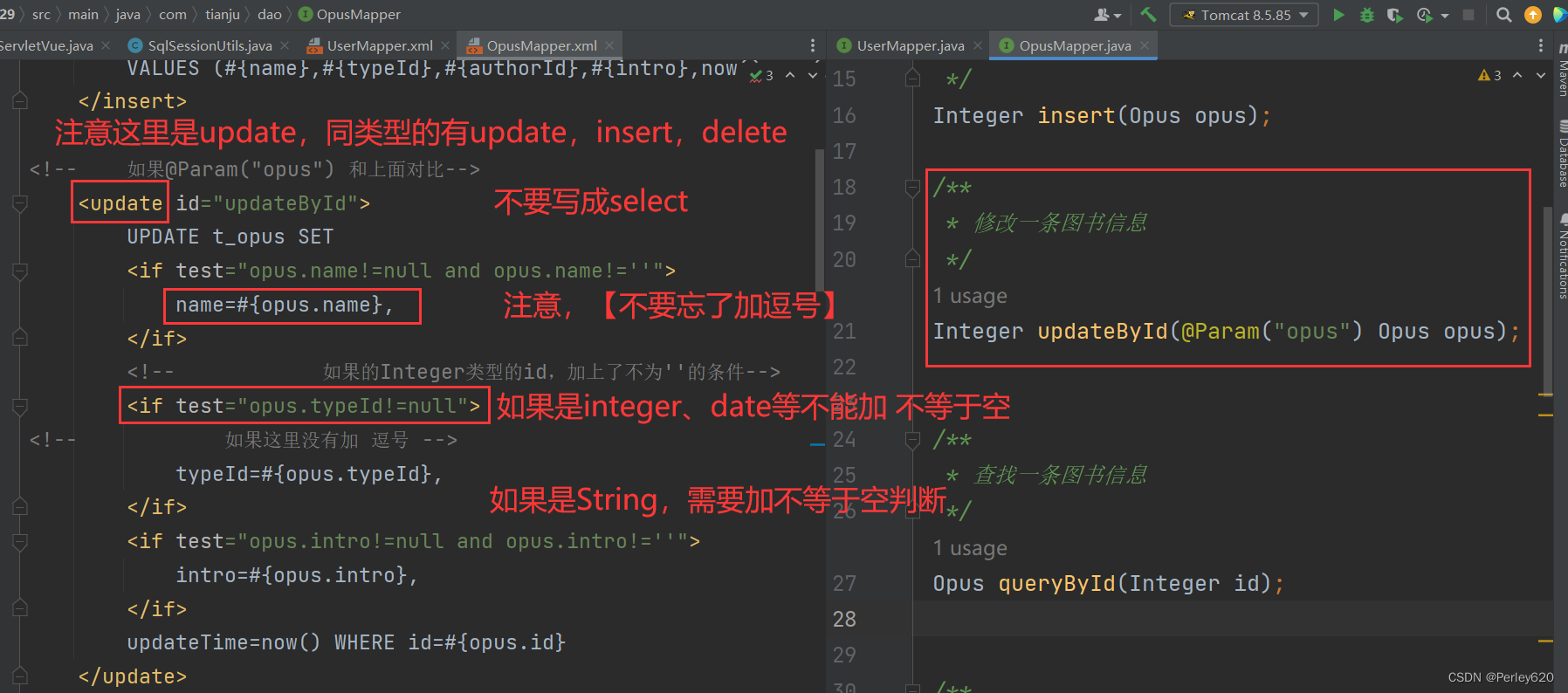
Task: Open left editor tab options menu
Action: [813, 45]
